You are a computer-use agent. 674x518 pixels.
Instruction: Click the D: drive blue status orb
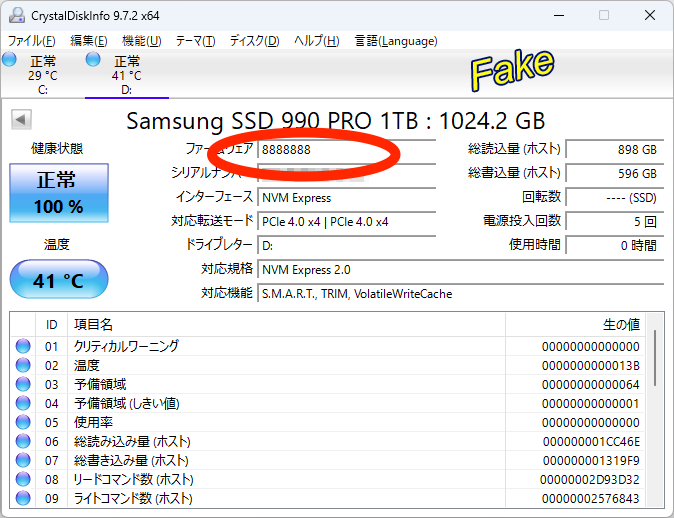pos(93,59)
